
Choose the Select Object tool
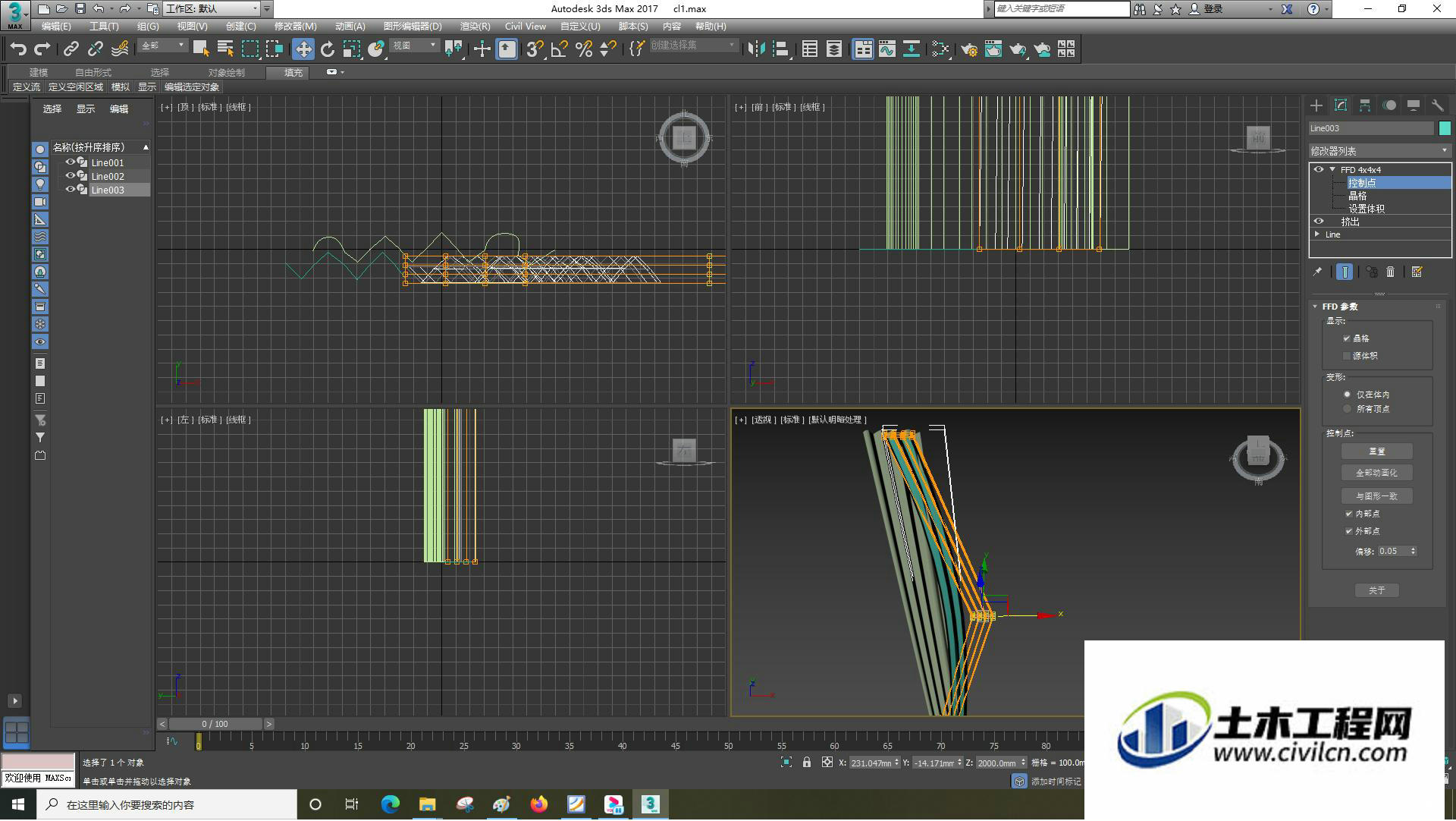(201, 49)
